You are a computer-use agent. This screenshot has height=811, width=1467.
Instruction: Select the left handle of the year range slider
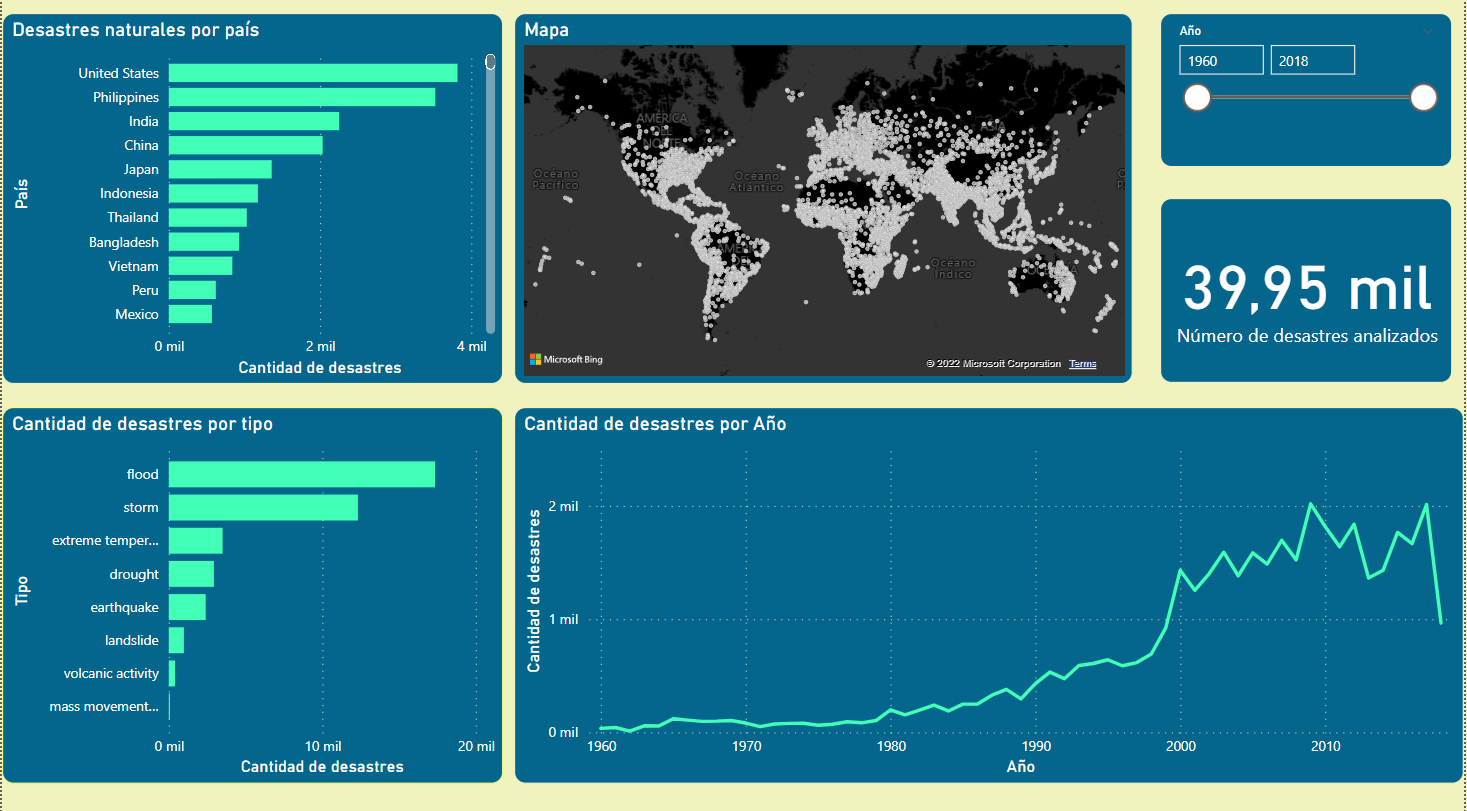pyautogui.click(x=1197, y=97)
